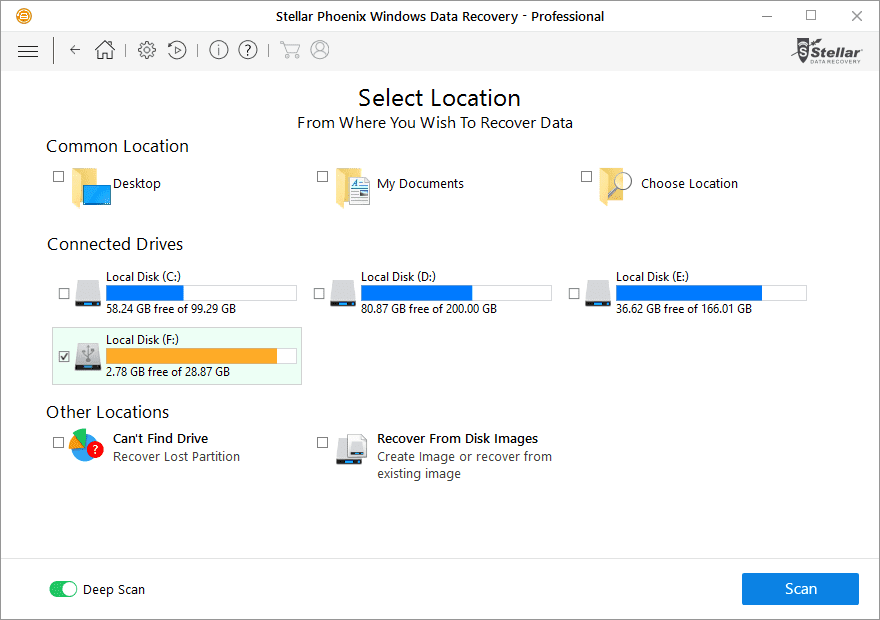Open the information icon
Image resolution: width=880 pixels, height=620 pixels.
pyautogui.click(x=219, y=50)
